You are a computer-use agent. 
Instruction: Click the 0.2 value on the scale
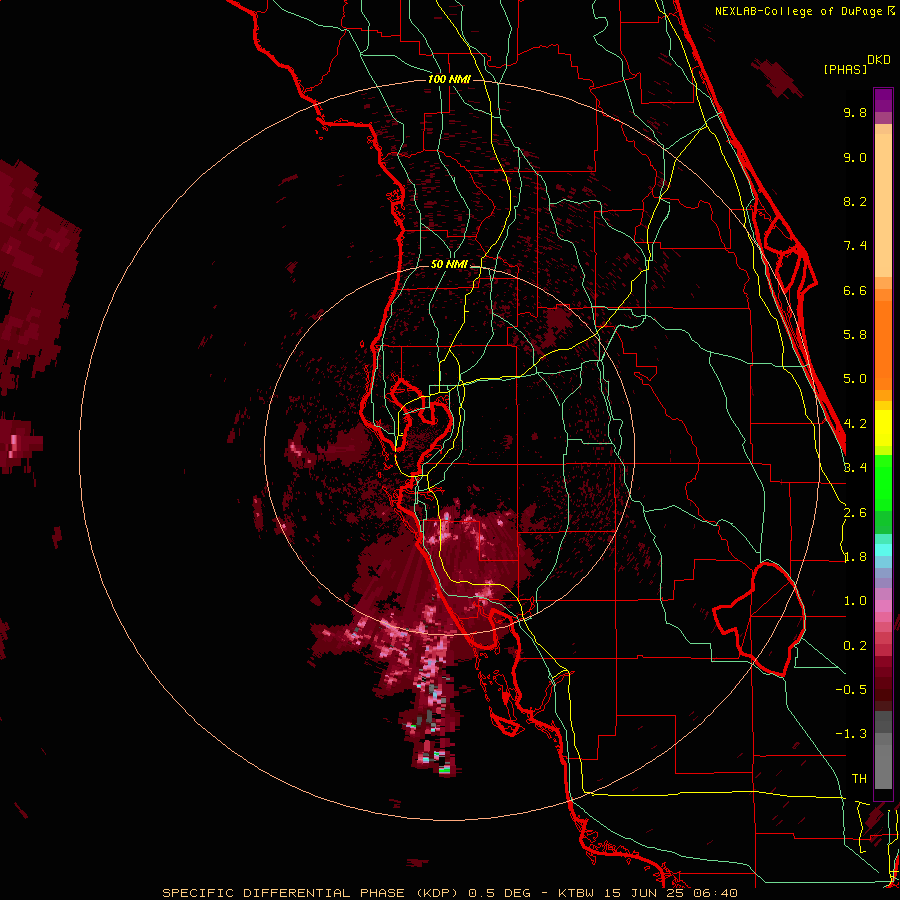click(x=855, y=646)
